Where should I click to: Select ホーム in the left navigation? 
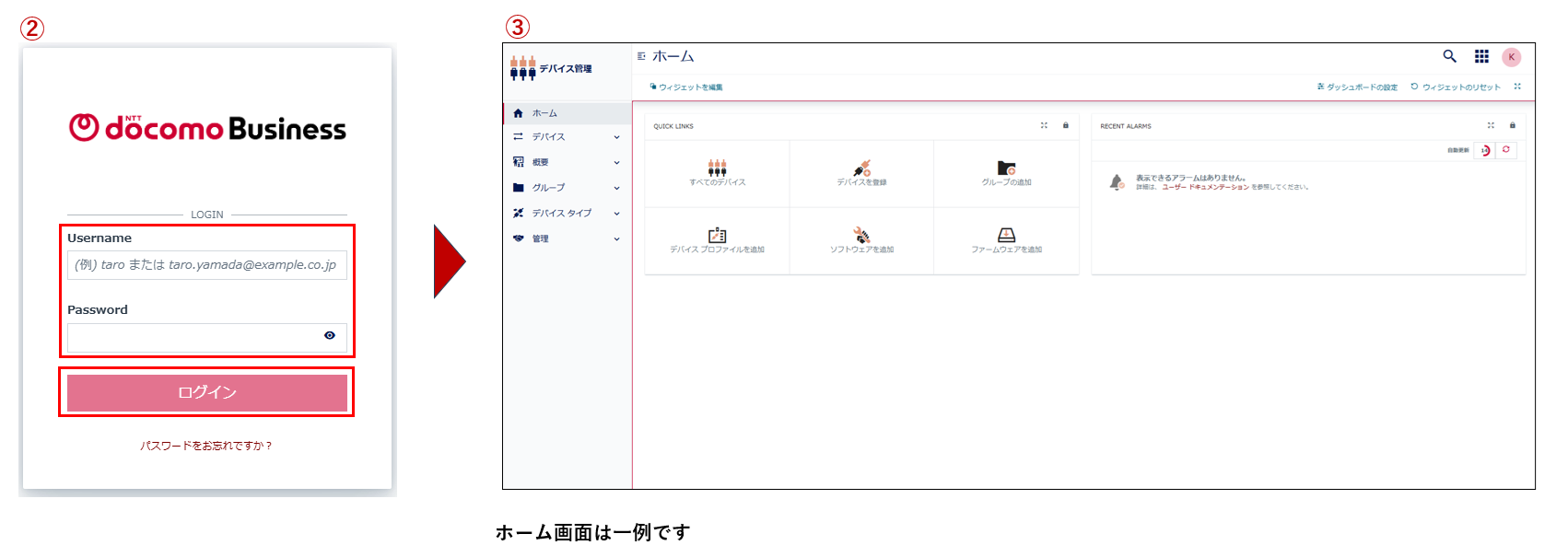tap(545, 113)
